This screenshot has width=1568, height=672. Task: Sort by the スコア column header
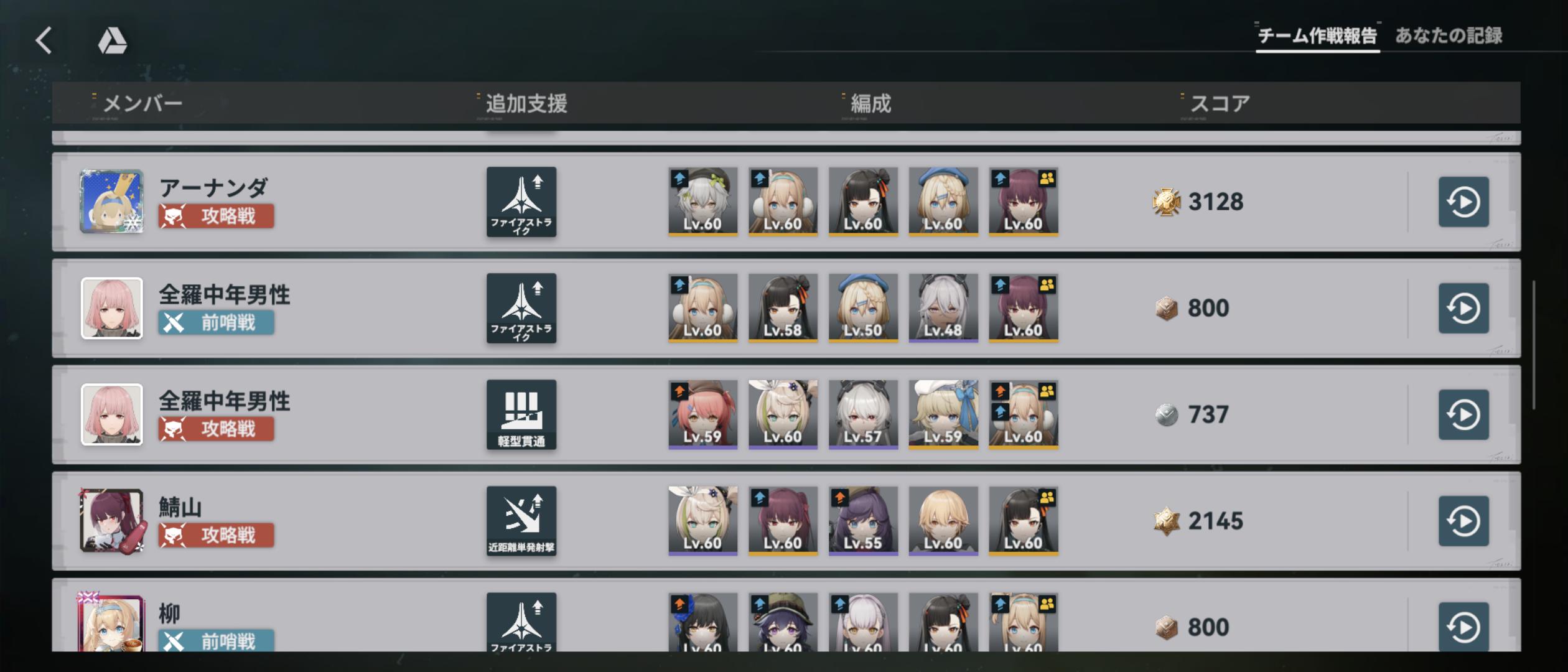pyautogui.click(x=1220, y=103)
